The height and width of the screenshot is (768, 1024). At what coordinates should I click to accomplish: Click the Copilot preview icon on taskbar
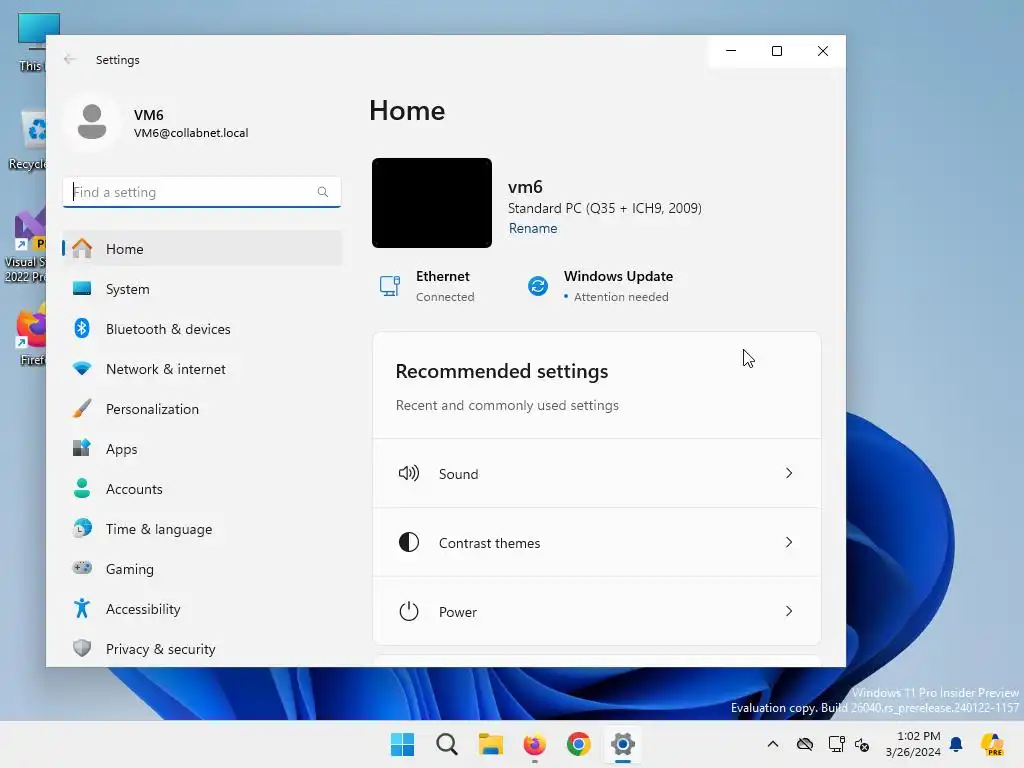tap(993, 744)
